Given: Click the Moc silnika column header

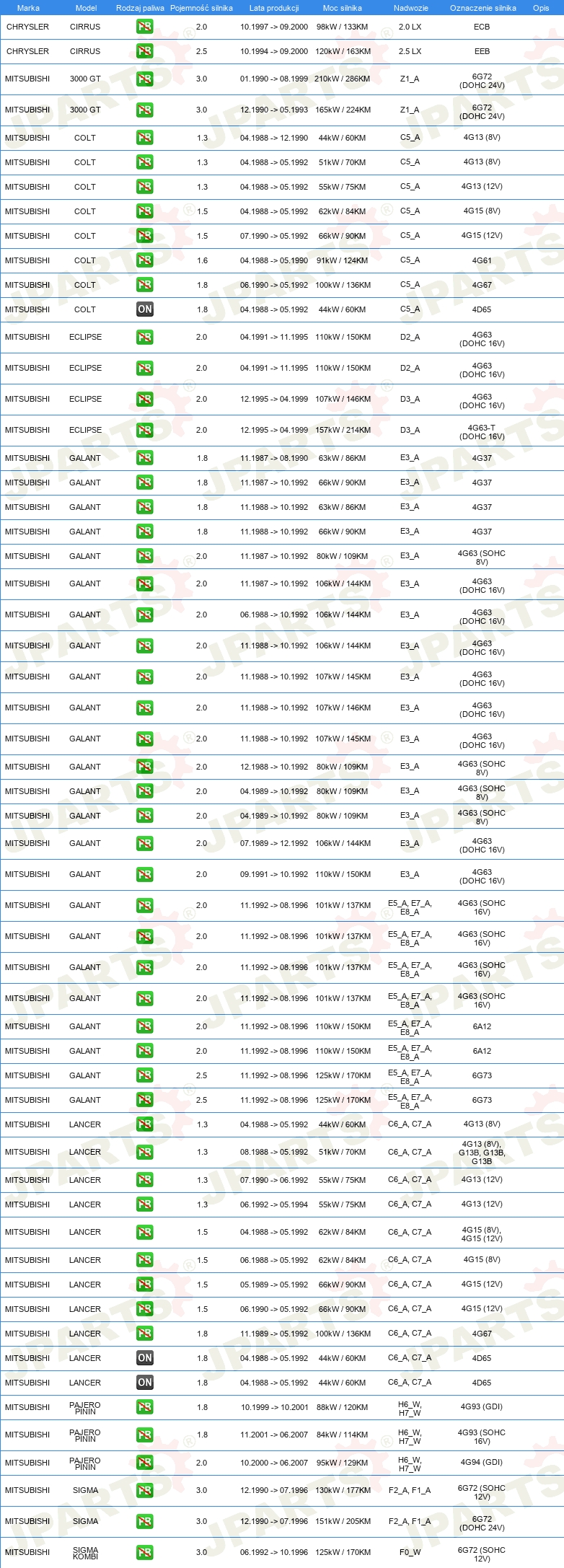Looking at the screenshot, I should click(343, 8).
